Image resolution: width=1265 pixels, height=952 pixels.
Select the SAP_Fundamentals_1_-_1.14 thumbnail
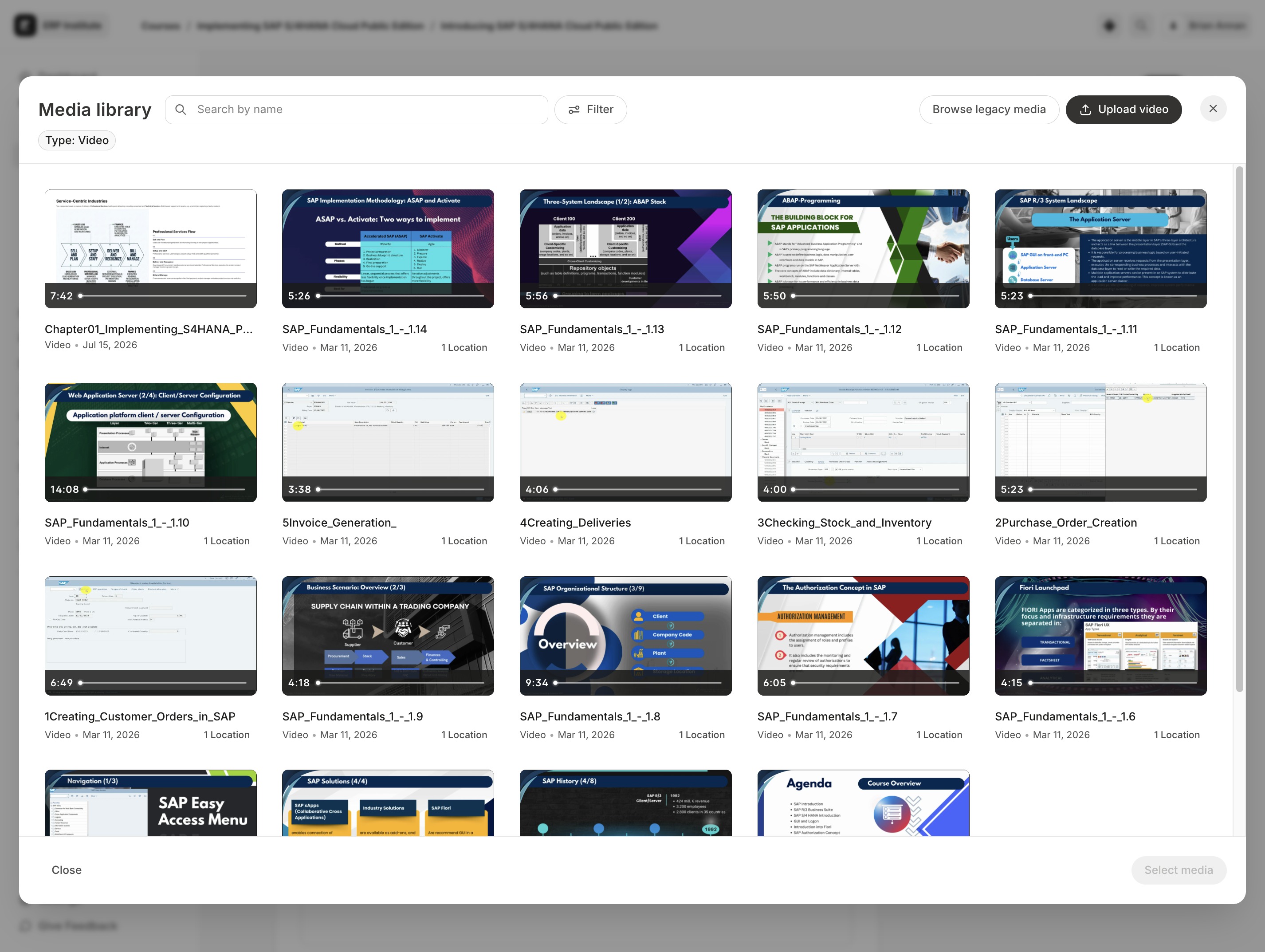(388, 249)
